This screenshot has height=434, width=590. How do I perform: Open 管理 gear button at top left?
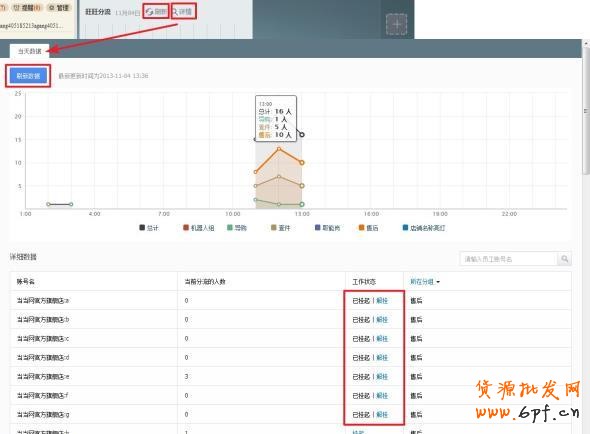[x=59, y=8]
